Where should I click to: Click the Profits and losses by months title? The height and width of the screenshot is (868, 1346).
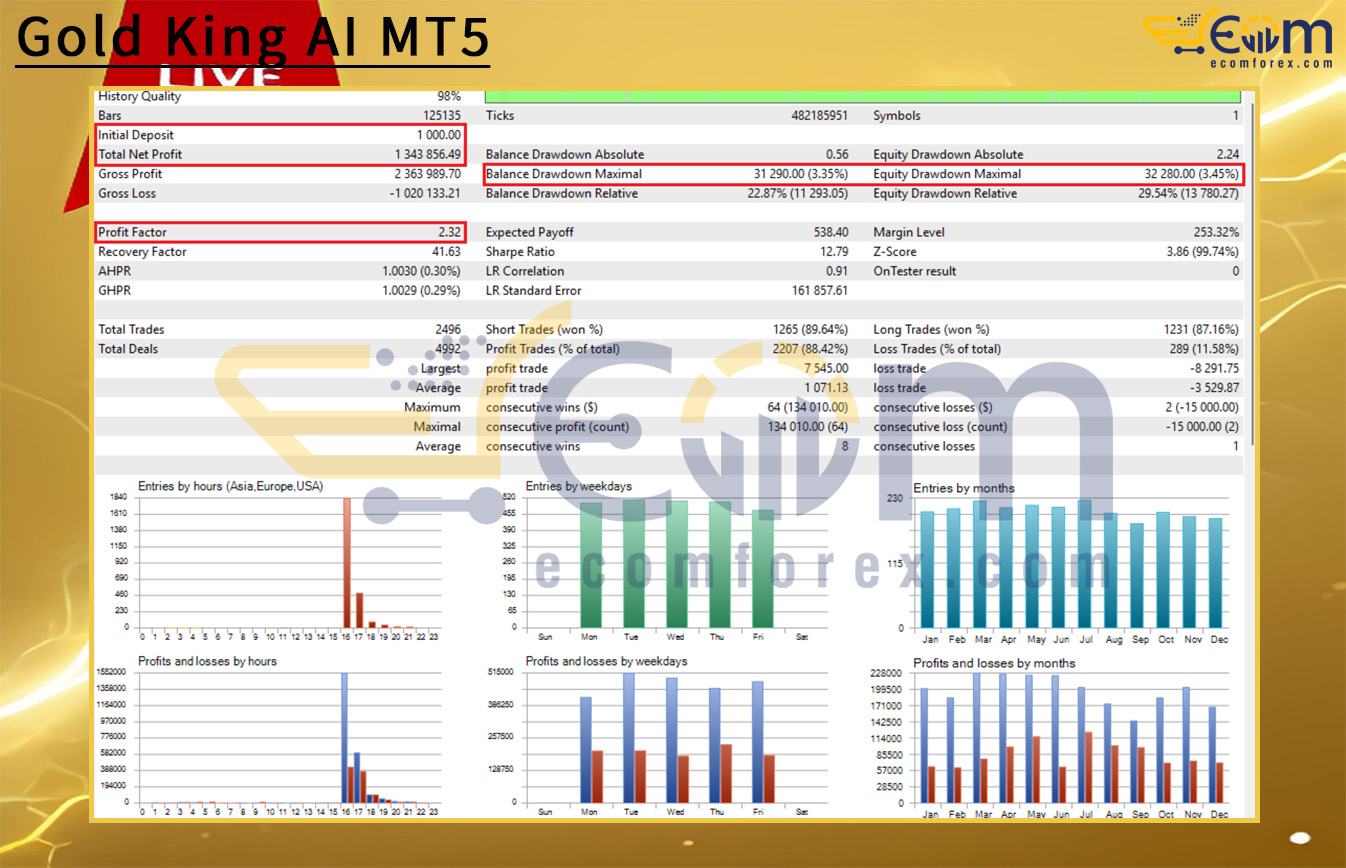pyautogui.click(x=994, y=663)
